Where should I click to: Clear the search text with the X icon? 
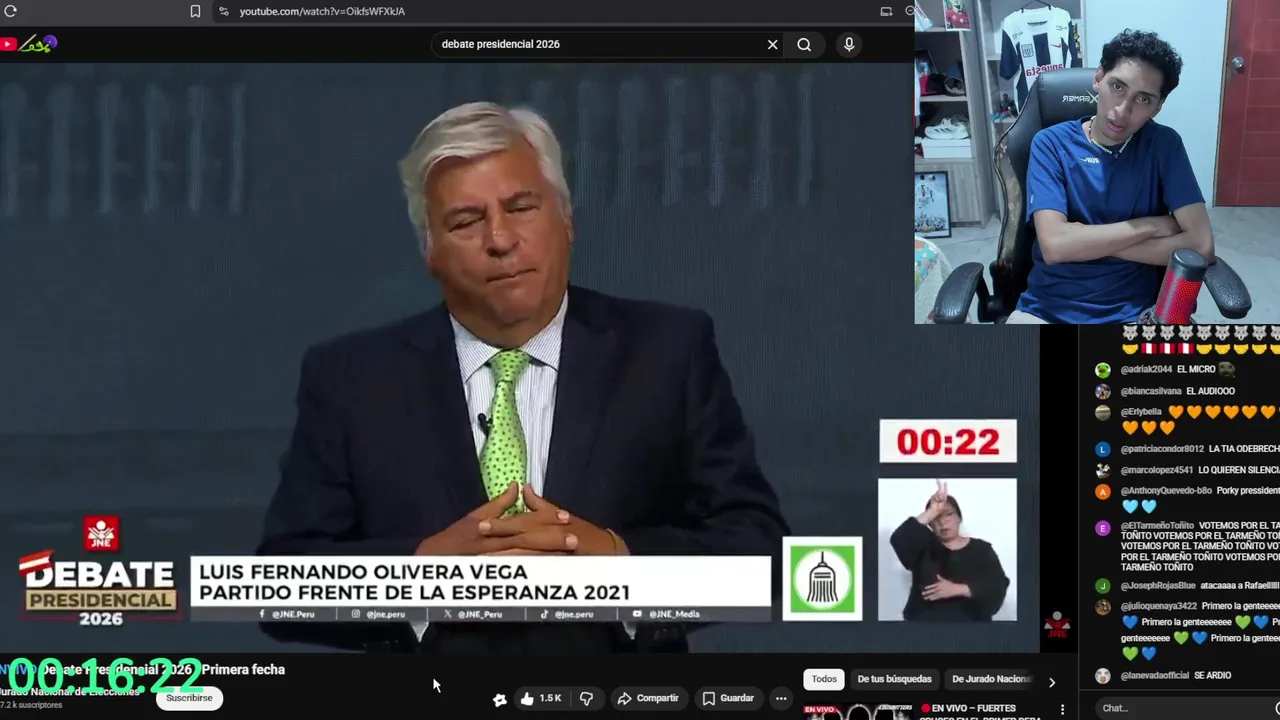(x=772, y=44)
